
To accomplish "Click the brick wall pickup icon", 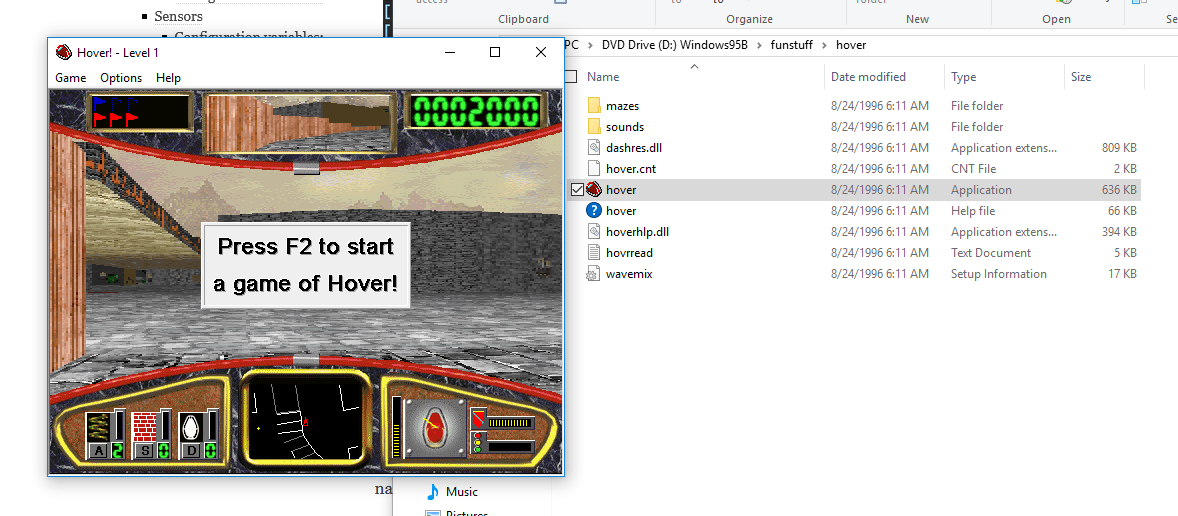I will click(x=143, y=426).
